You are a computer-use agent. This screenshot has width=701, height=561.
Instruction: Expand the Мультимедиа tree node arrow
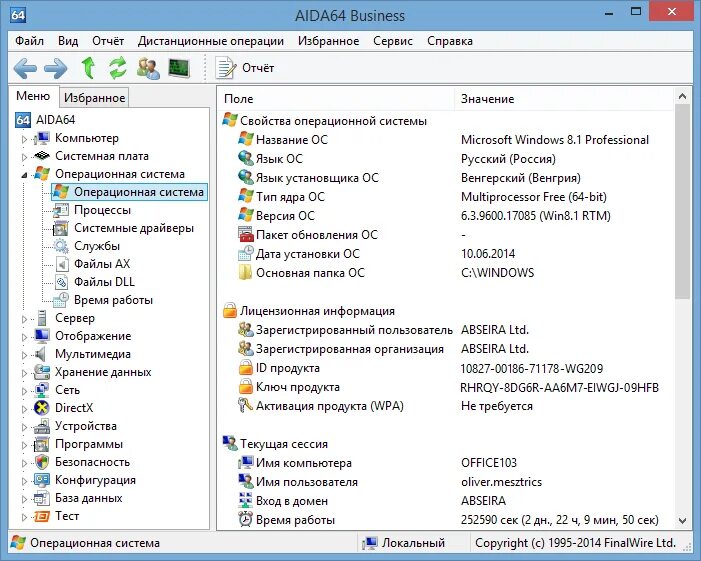pyautogui.click(x=25, y=355)
